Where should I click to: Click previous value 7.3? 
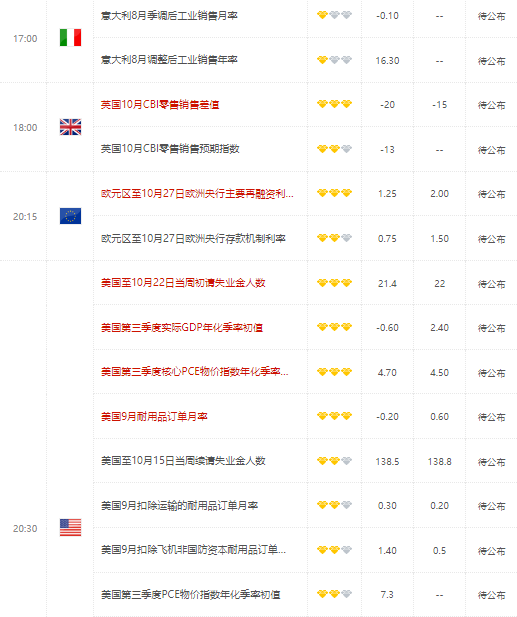(387, 594)
